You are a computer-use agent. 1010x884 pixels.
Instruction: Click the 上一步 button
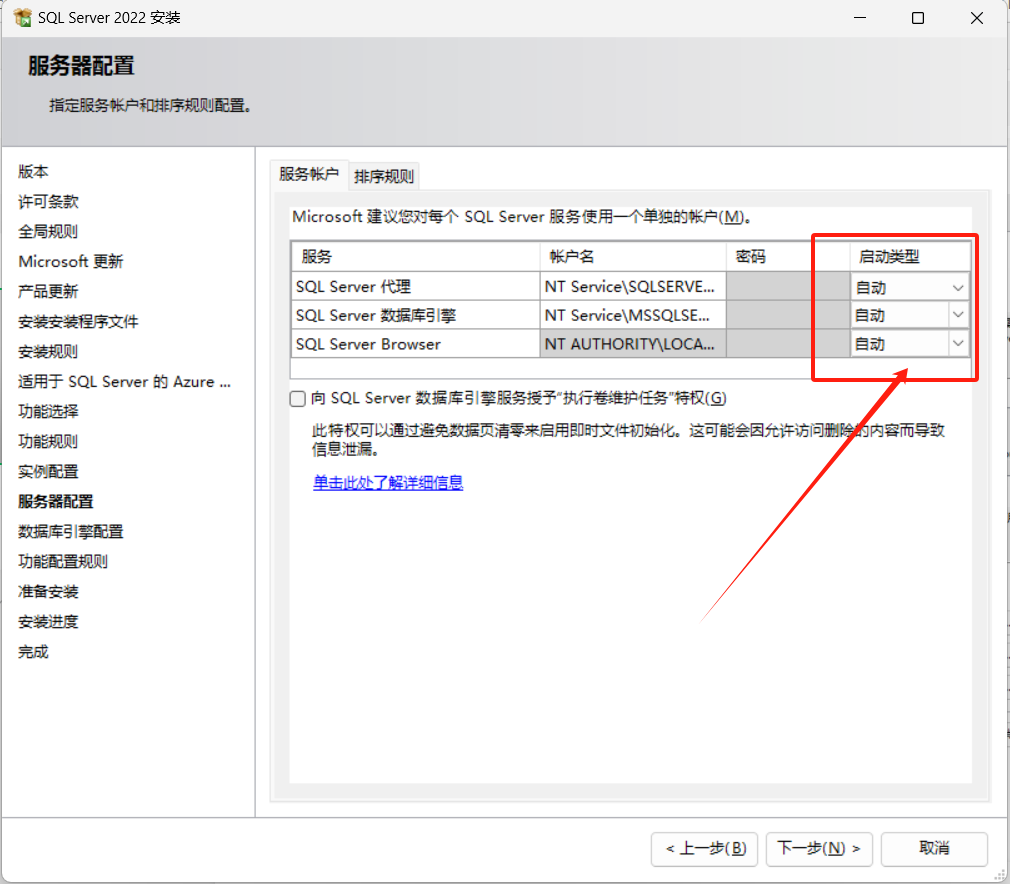[705, 849]
